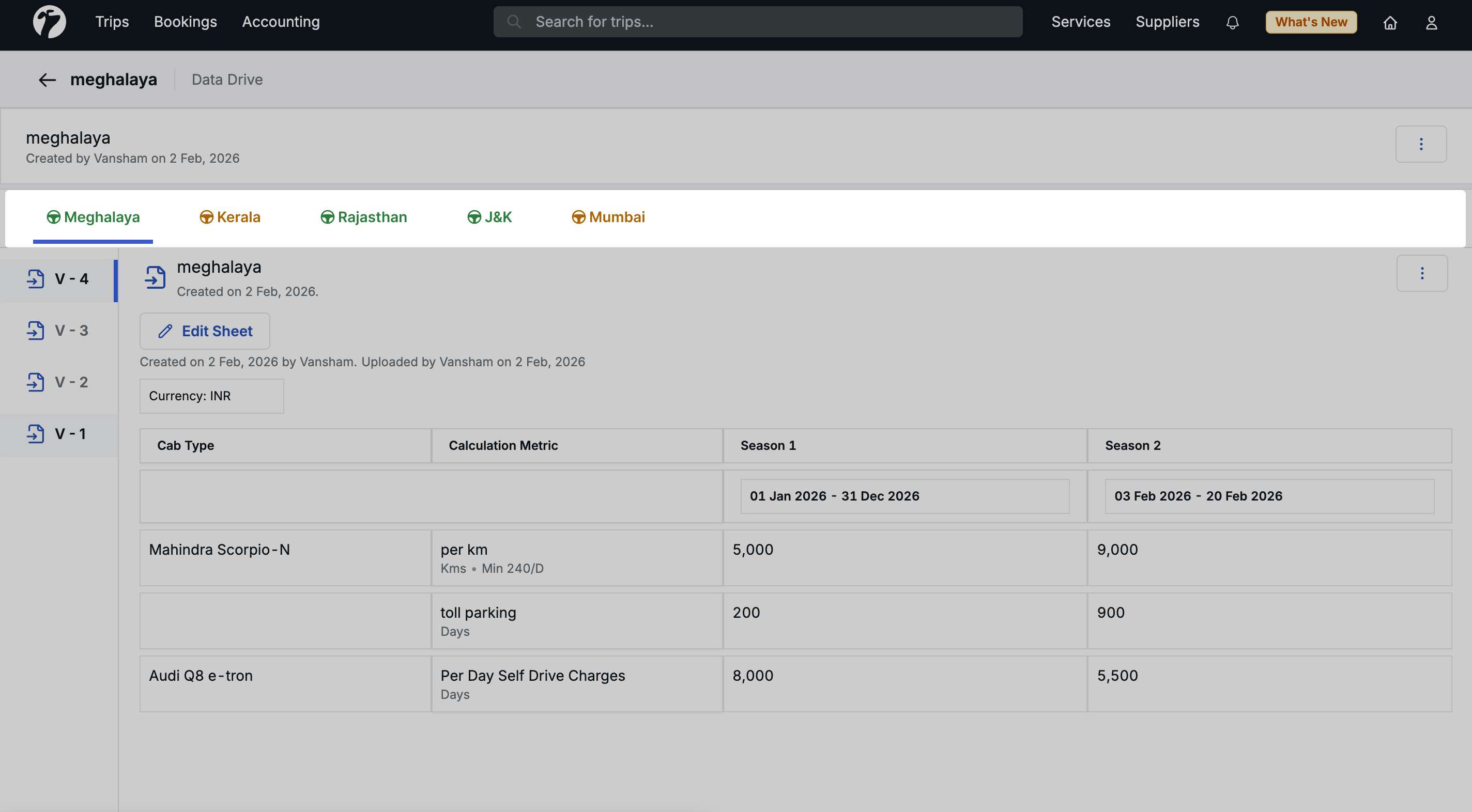1472x812 pixels.
Task: Click the What's New button
Action: coord(1311,22)
